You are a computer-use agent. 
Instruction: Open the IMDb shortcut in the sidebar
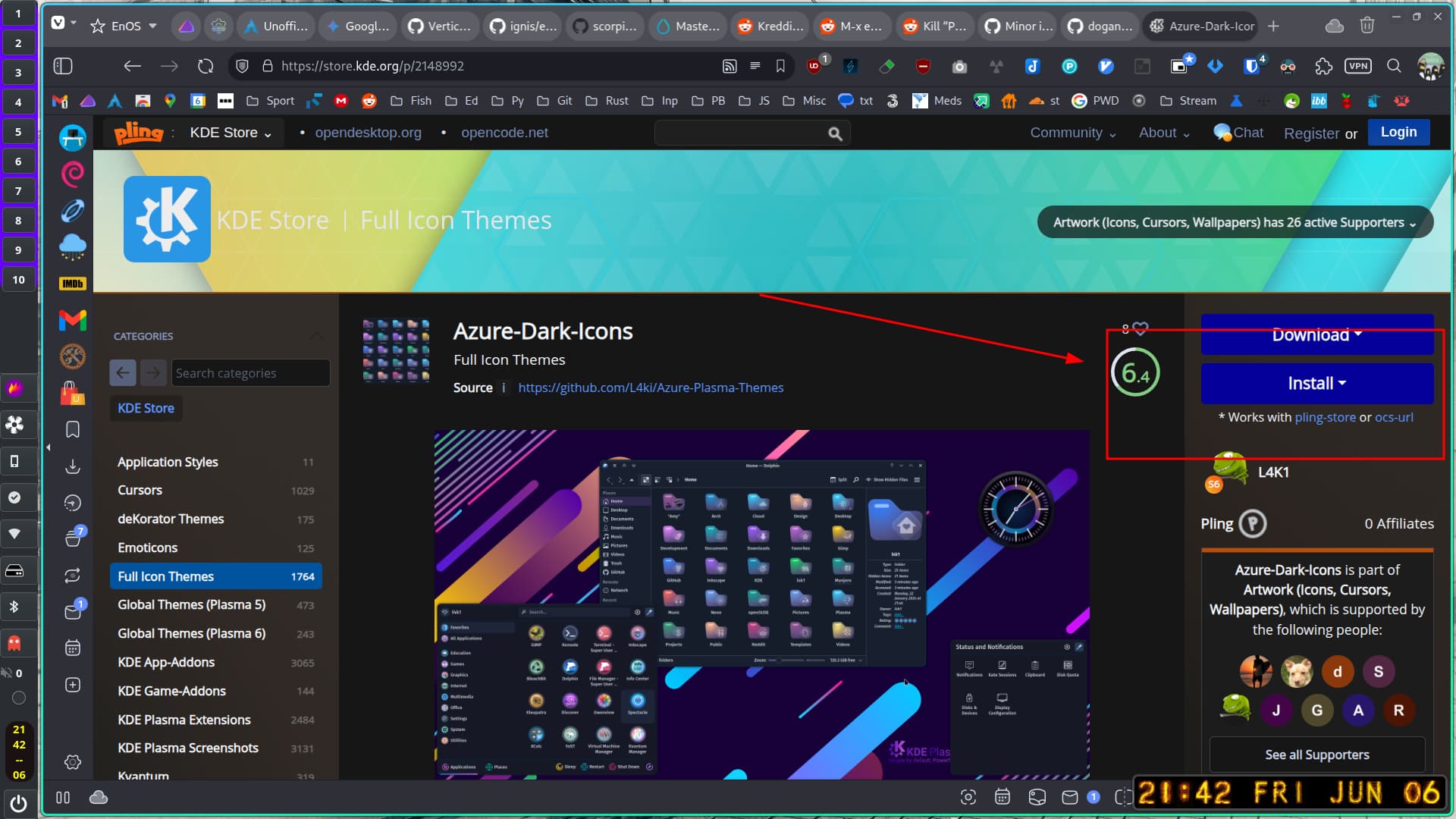pos(73,284)
